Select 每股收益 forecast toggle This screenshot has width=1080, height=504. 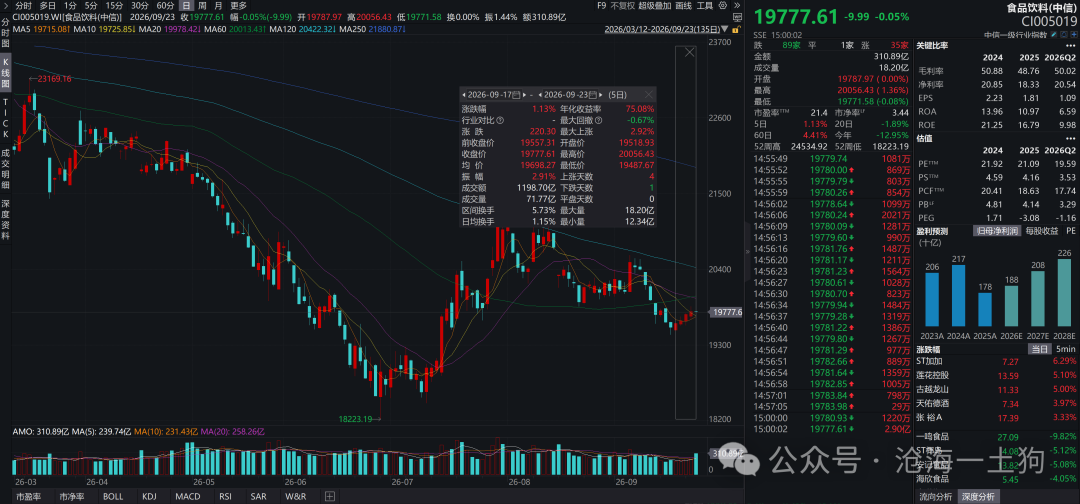click(x=1041, y=231)
